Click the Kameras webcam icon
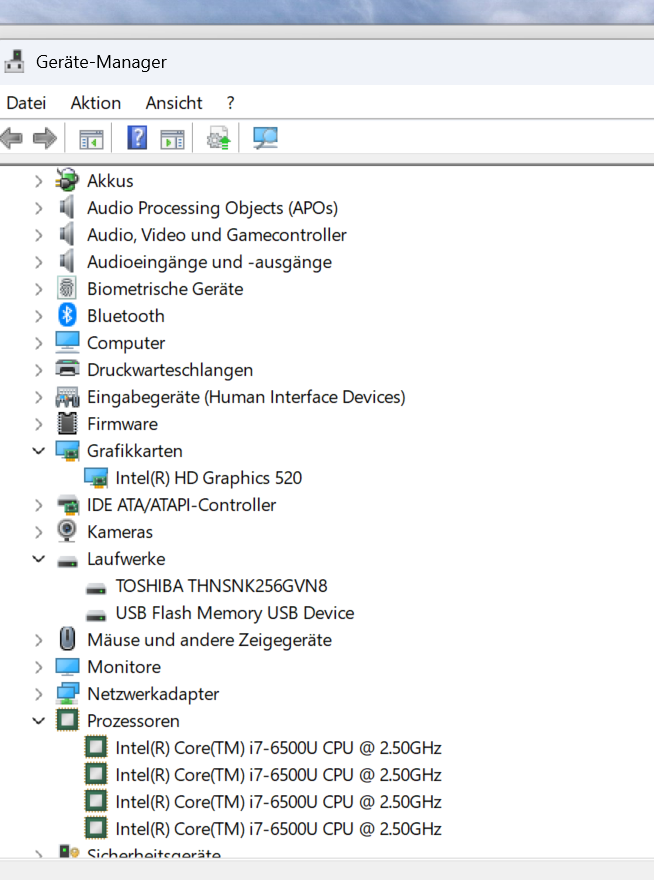This screenshot has height=880, width=654. 67,531
